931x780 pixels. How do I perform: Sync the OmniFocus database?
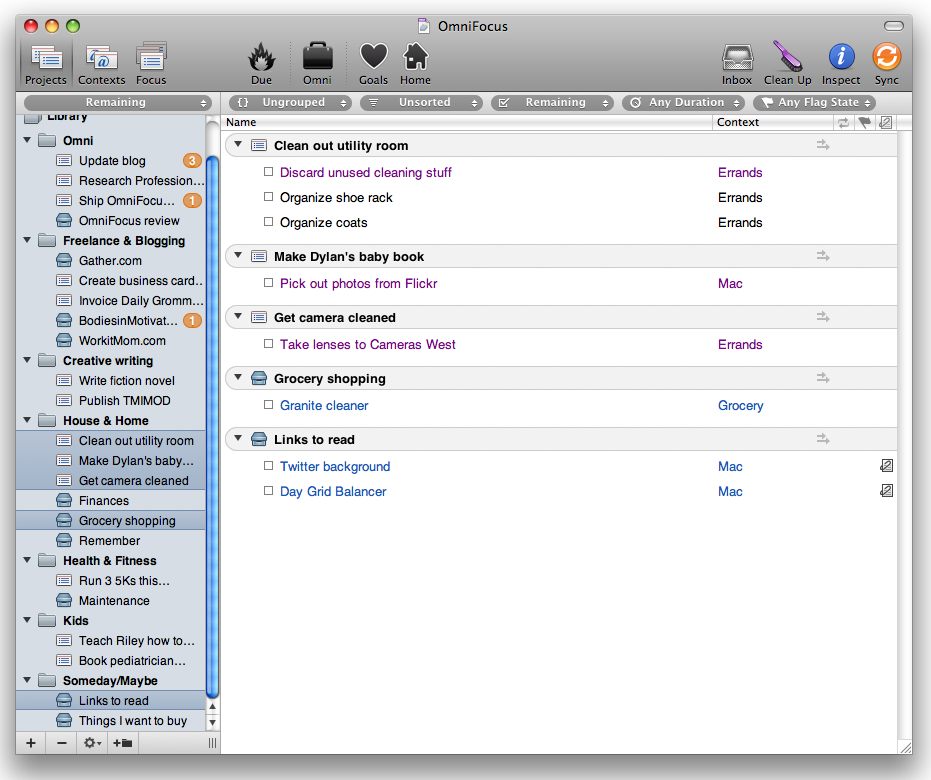point(886,64)
